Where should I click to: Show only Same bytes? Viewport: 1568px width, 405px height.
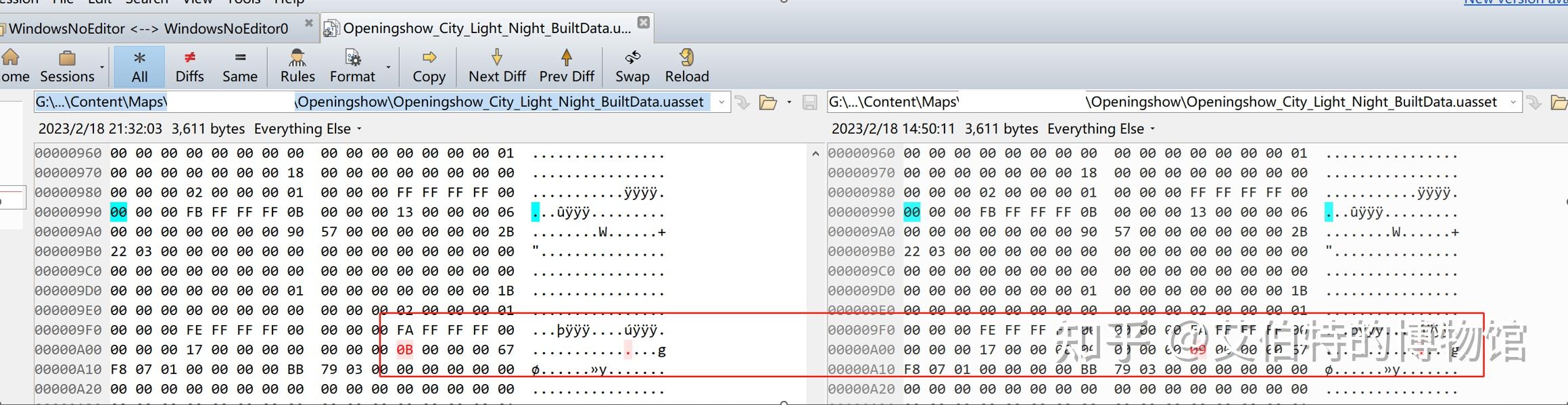[x=240, y=66]
